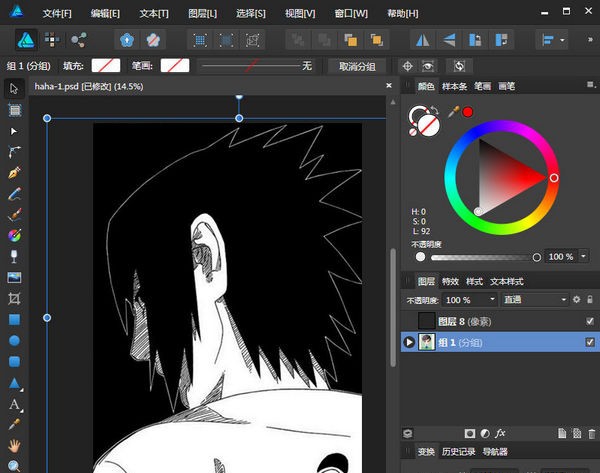Image resolution: width=600 pixels, height=473 pixels.
Task: Switch to the 样本条 tab
Action: click(x=454, y=86)
